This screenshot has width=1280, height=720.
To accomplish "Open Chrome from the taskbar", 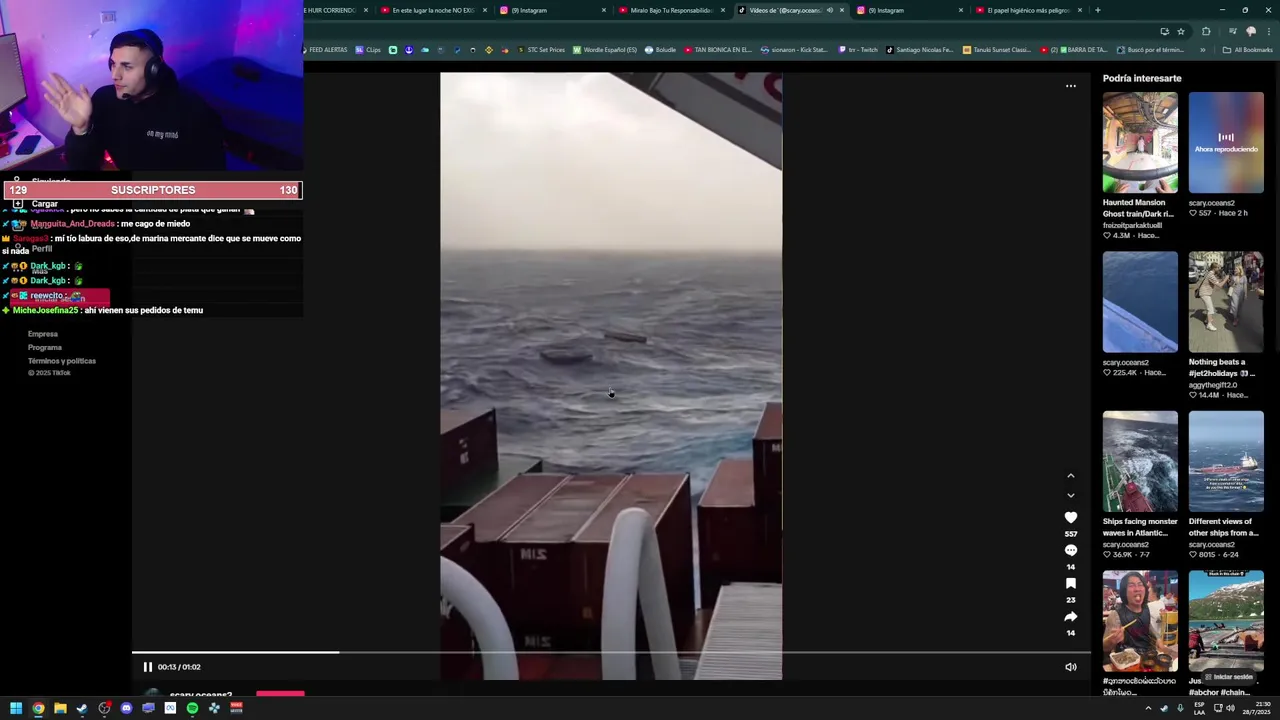I will pos(38,708).
